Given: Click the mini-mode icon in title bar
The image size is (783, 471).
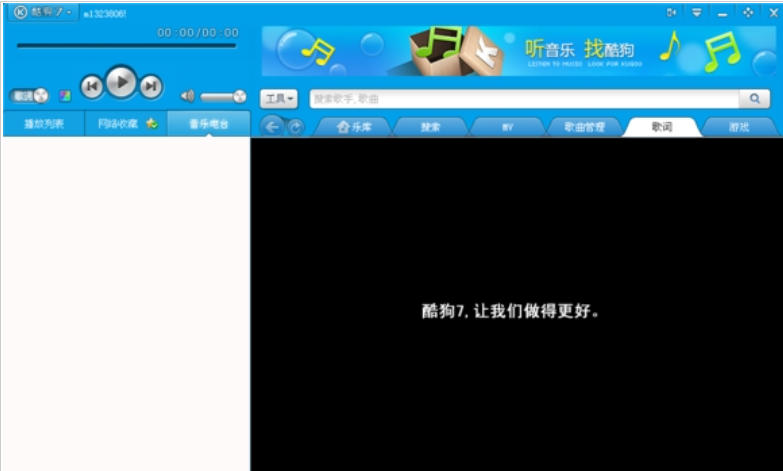Looking at the screenshot, I should point(672,12).
